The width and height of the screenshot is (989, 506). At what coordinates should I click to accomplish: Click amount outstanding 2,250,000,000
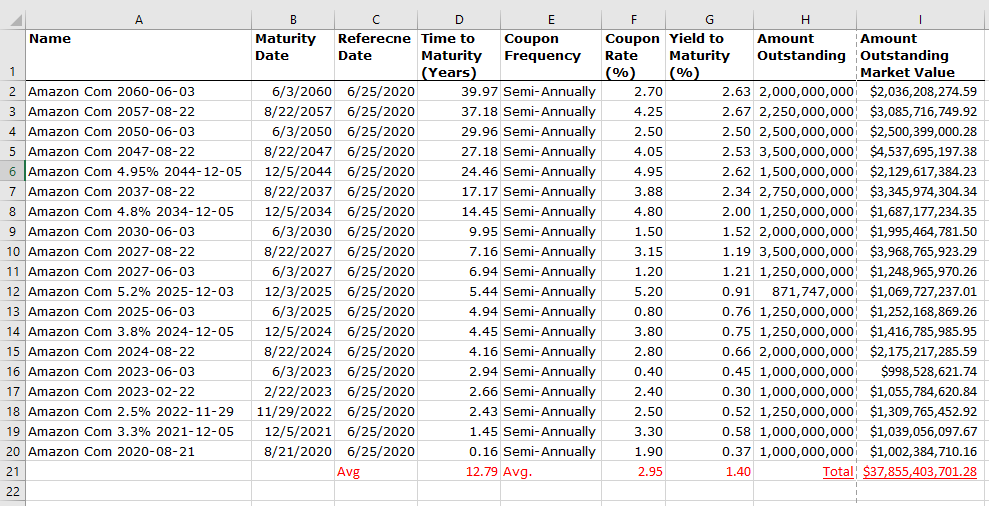point(805,111)
